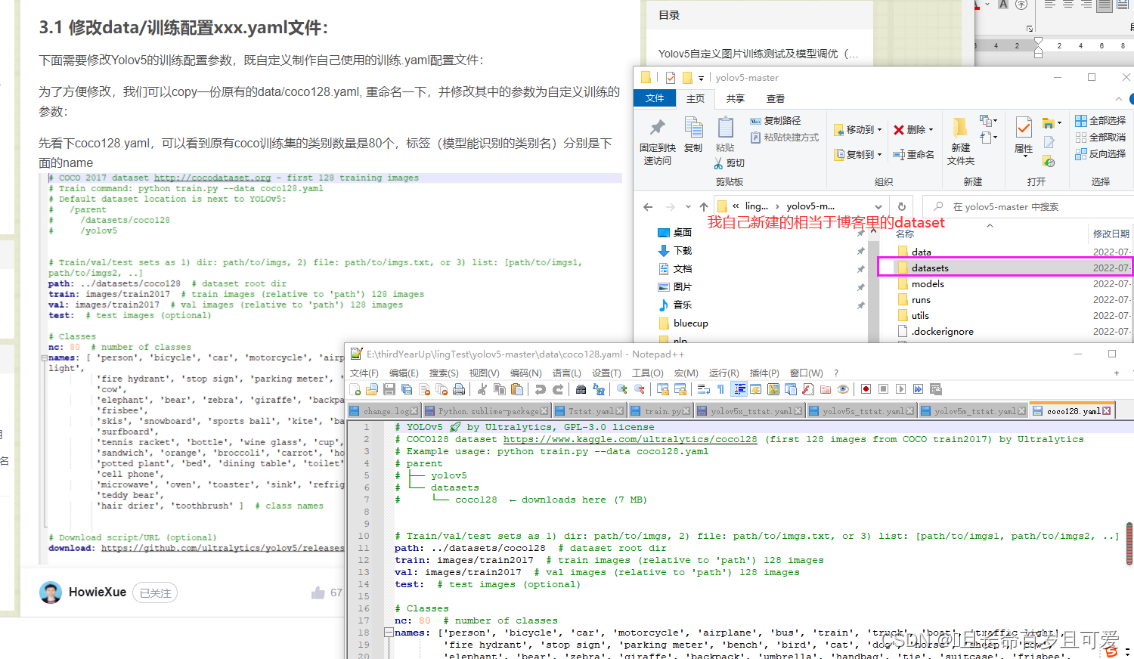The image size is (1134, 659).
Task: Click the 名称 column sort chevron
Action: 990,226
